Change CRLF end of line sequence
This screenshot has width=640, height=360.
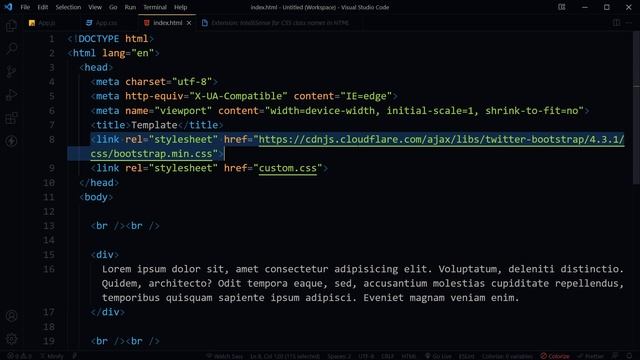click(x=387, y=356)
